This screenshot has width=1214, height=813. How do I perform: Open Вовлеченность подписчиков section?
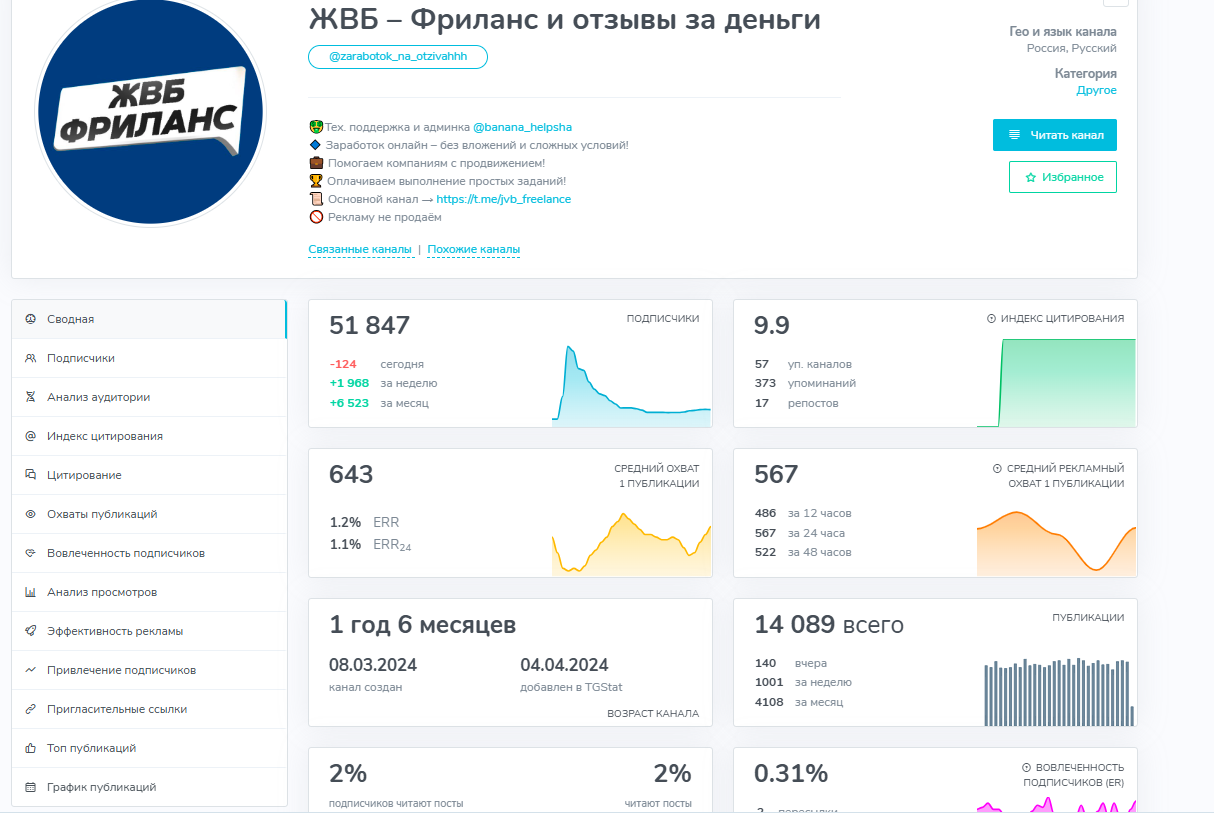[x=125, y=553]
